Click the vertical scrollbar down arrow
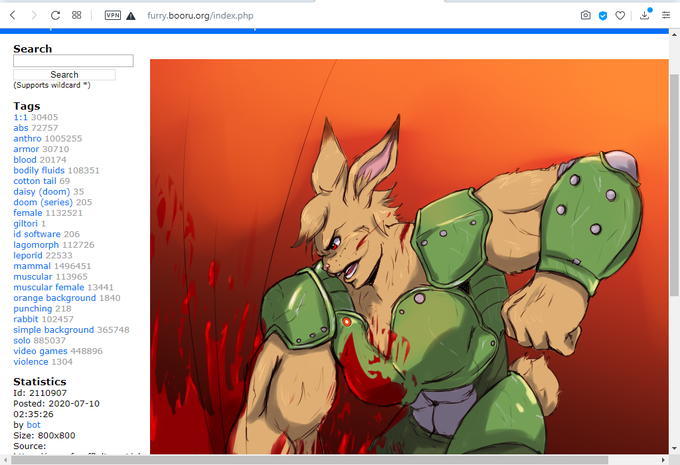Image resolution: width=680 pixels, height=465 pixels. coord(674,449)
